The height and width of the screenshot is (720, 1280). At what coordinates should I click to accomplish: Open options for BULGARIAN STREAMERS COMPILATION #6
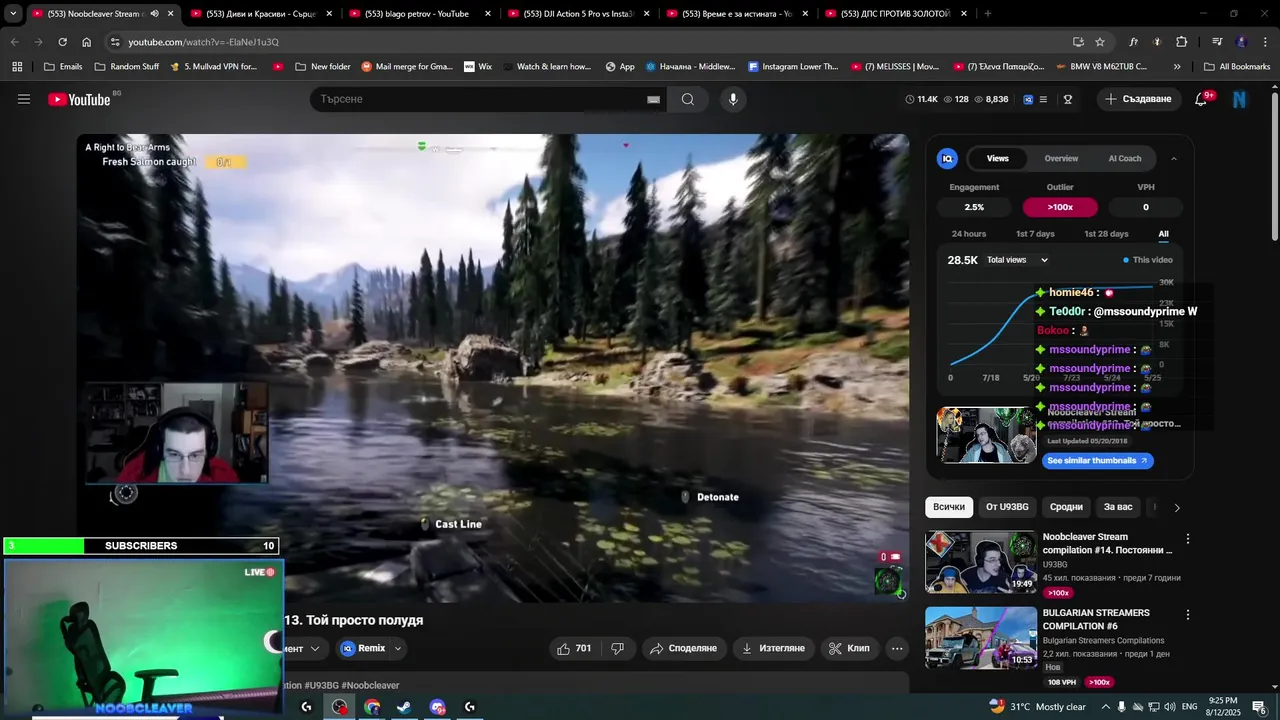[1188, 615]
